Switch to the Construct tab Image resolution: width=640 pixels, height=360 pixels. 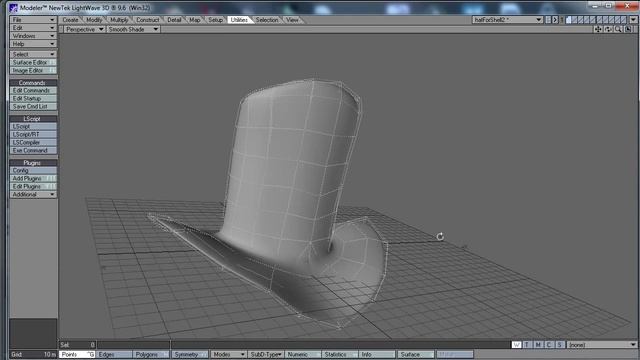point(147,20)
